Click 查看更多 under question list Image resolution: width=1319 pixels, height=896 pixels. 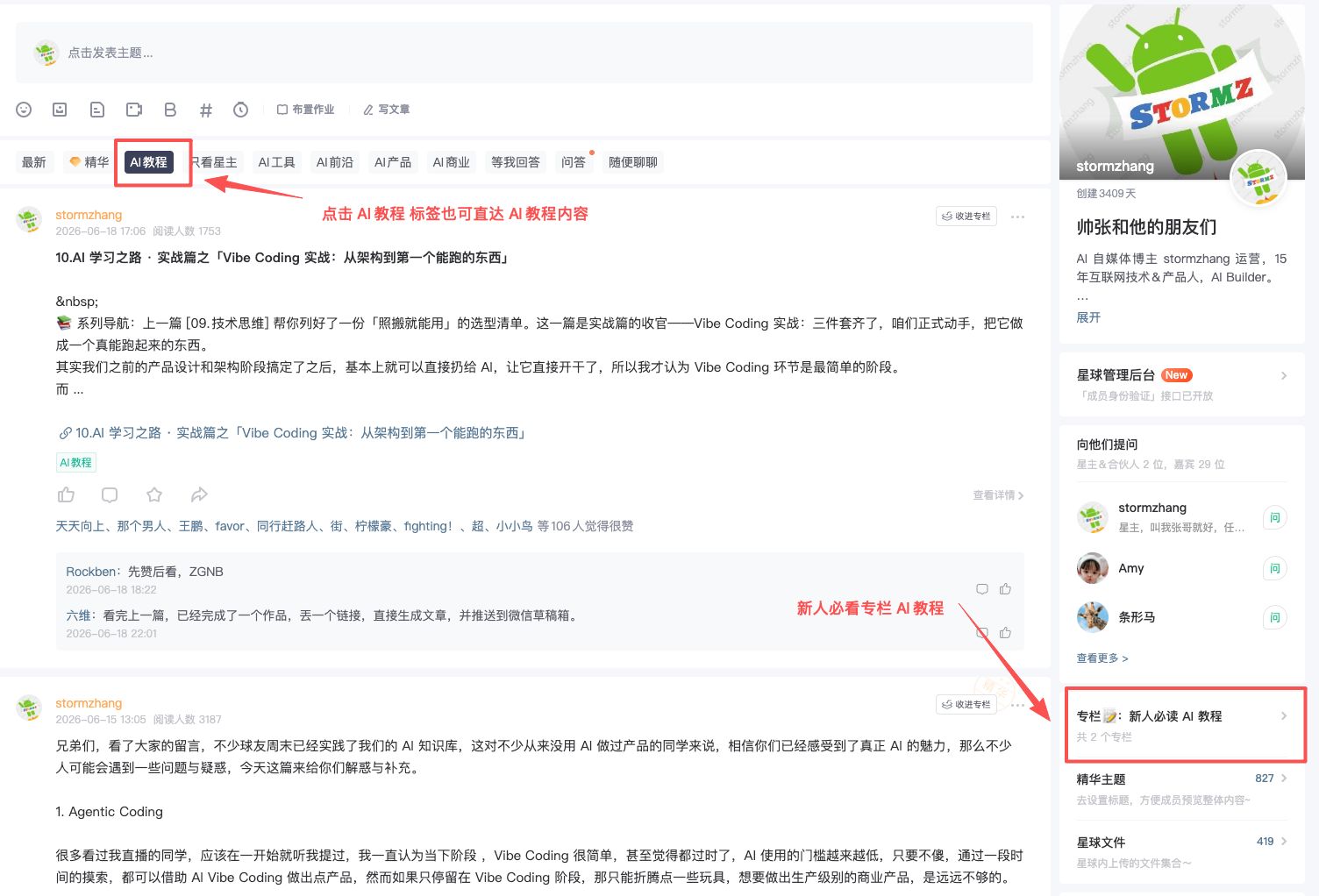1102,658
